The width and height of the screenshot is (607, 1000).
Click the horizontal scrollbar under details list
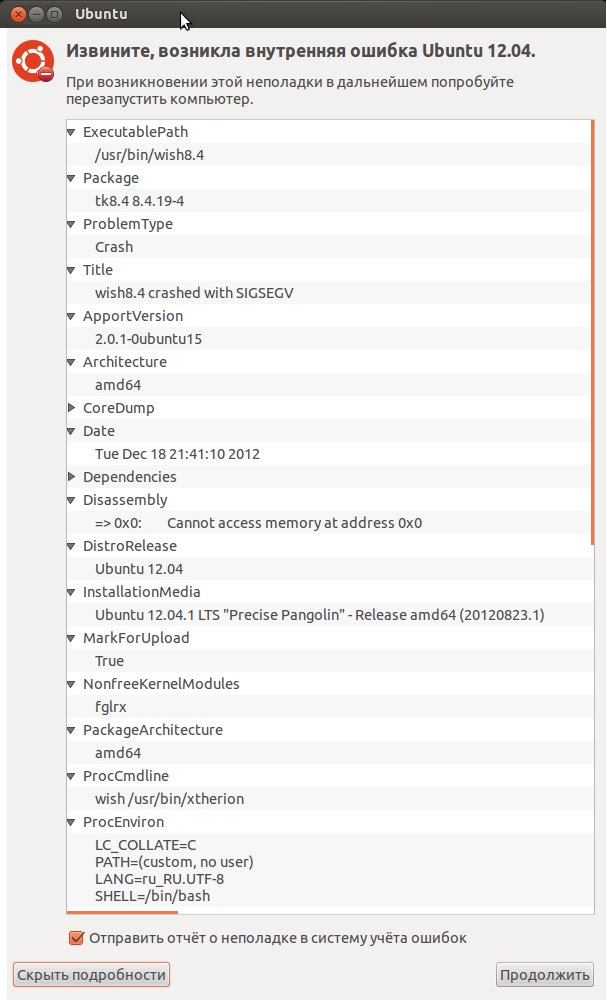point(122,912)
